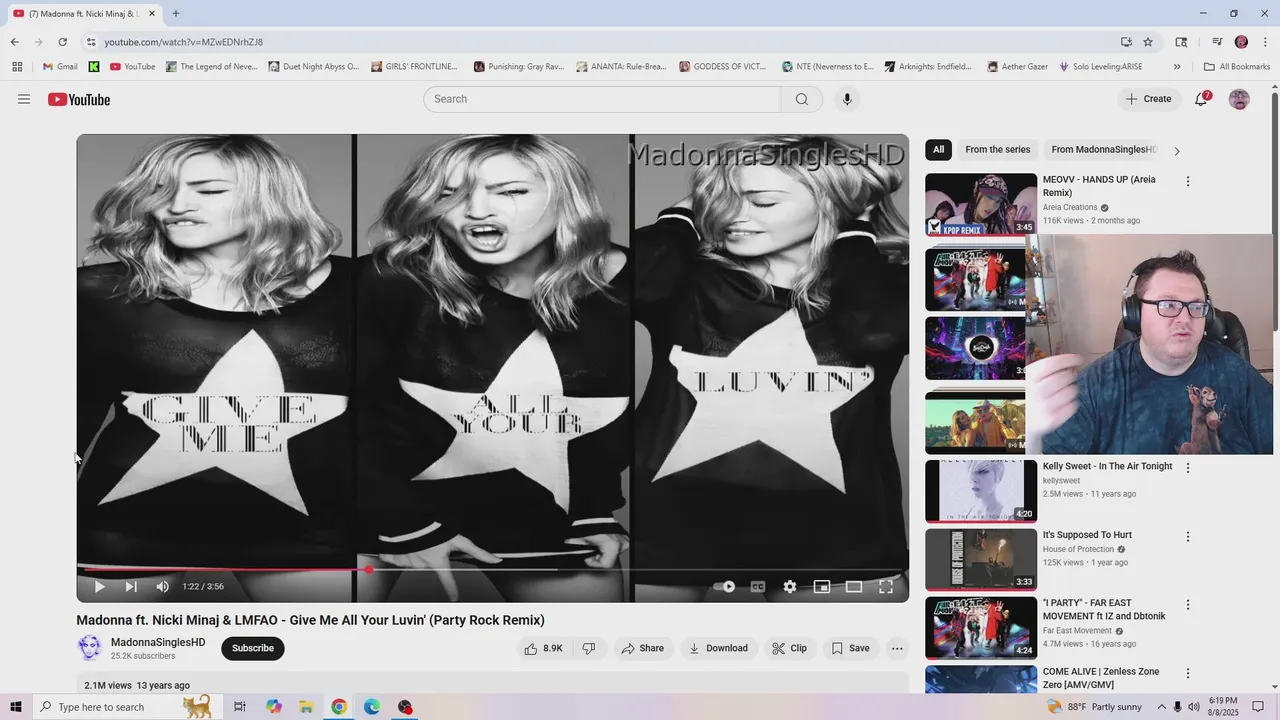The width and height of the screenshot is (1280, 720).
Task: Click the address bar URL
Action: 184,42
